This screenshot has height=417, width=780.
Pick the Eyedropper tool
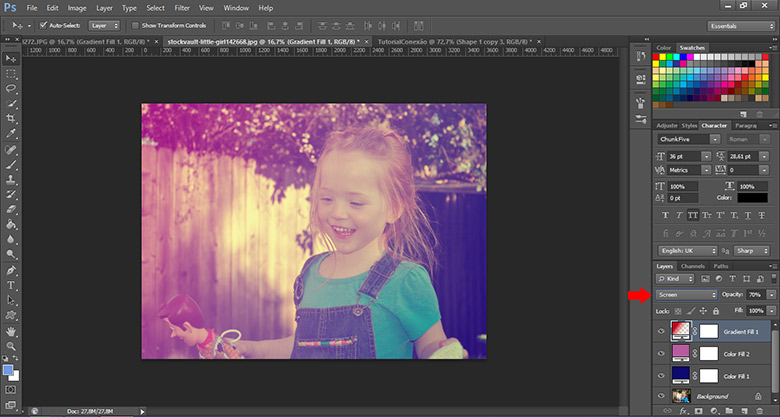[x=10, y=133]
